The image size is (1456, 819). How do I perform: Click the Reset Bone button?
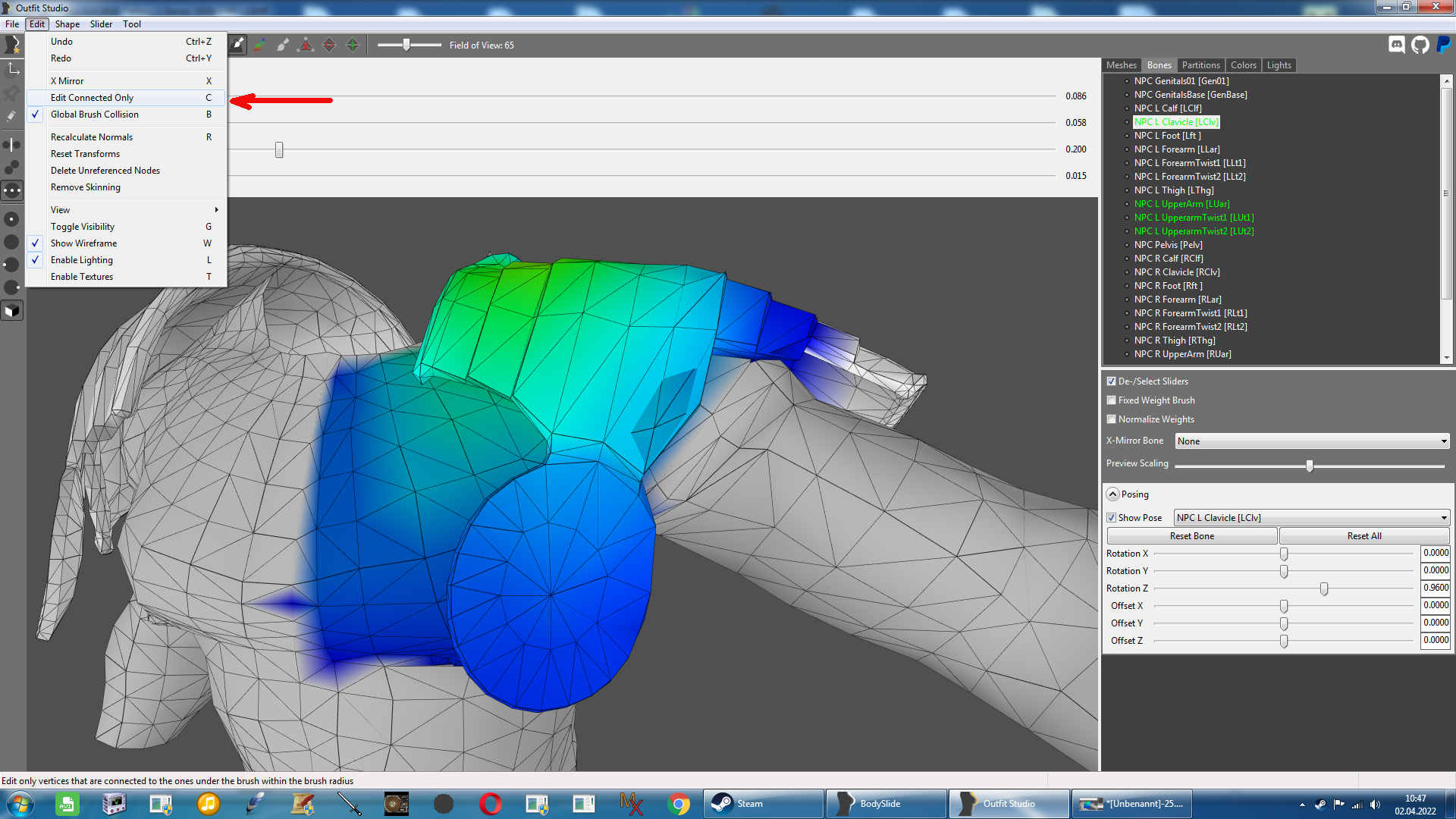[1192, 536]
